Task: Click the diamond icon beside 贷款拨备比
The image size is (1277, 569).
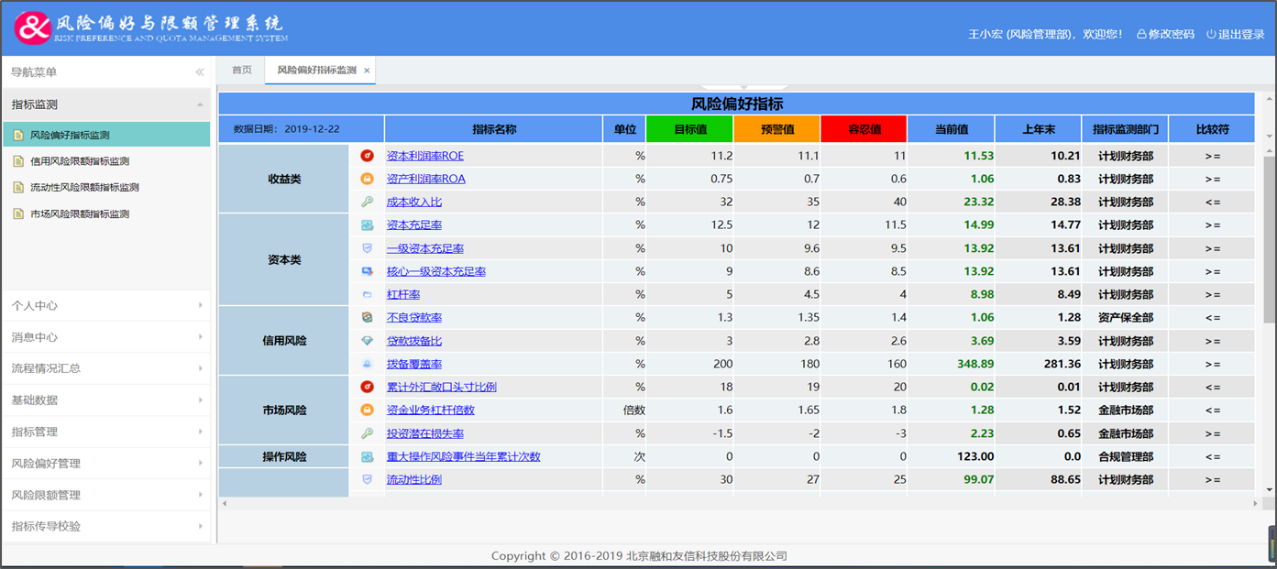Action: click(367, 340)
